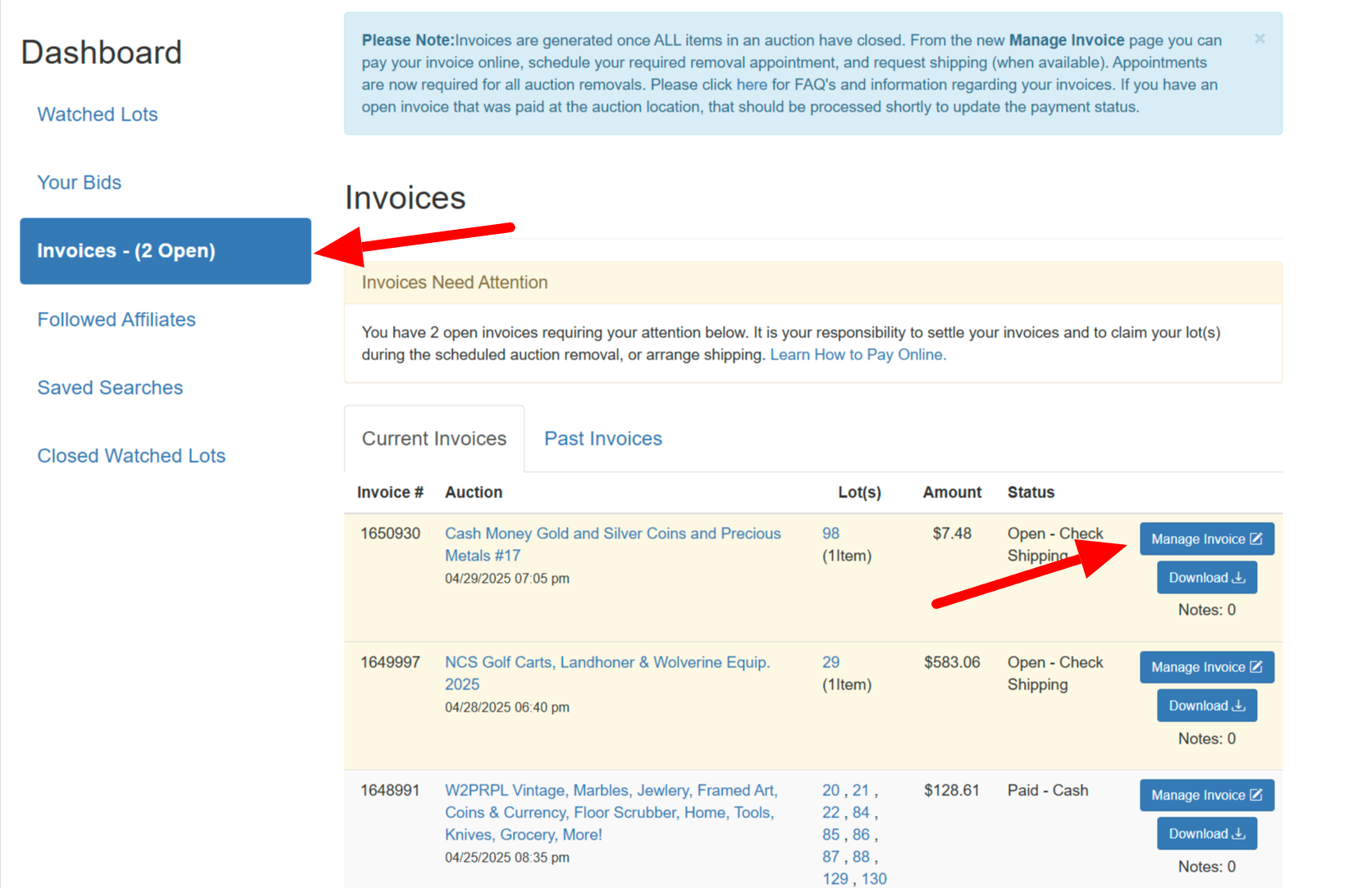This screenshot has width=1372, height=888.
Task: Open the Saved Searches page
Action: pos(110,387)
